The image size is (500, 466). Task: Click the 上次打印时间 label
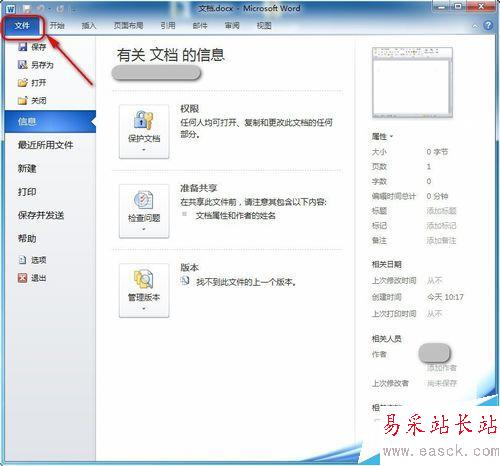coord(394,314)
